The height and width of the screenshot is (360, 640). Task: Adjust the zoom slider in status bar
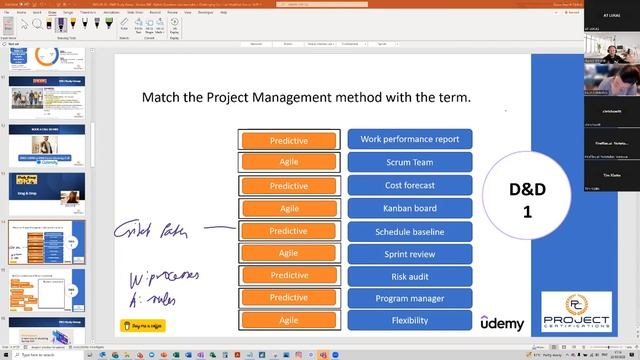click(608, 347)
